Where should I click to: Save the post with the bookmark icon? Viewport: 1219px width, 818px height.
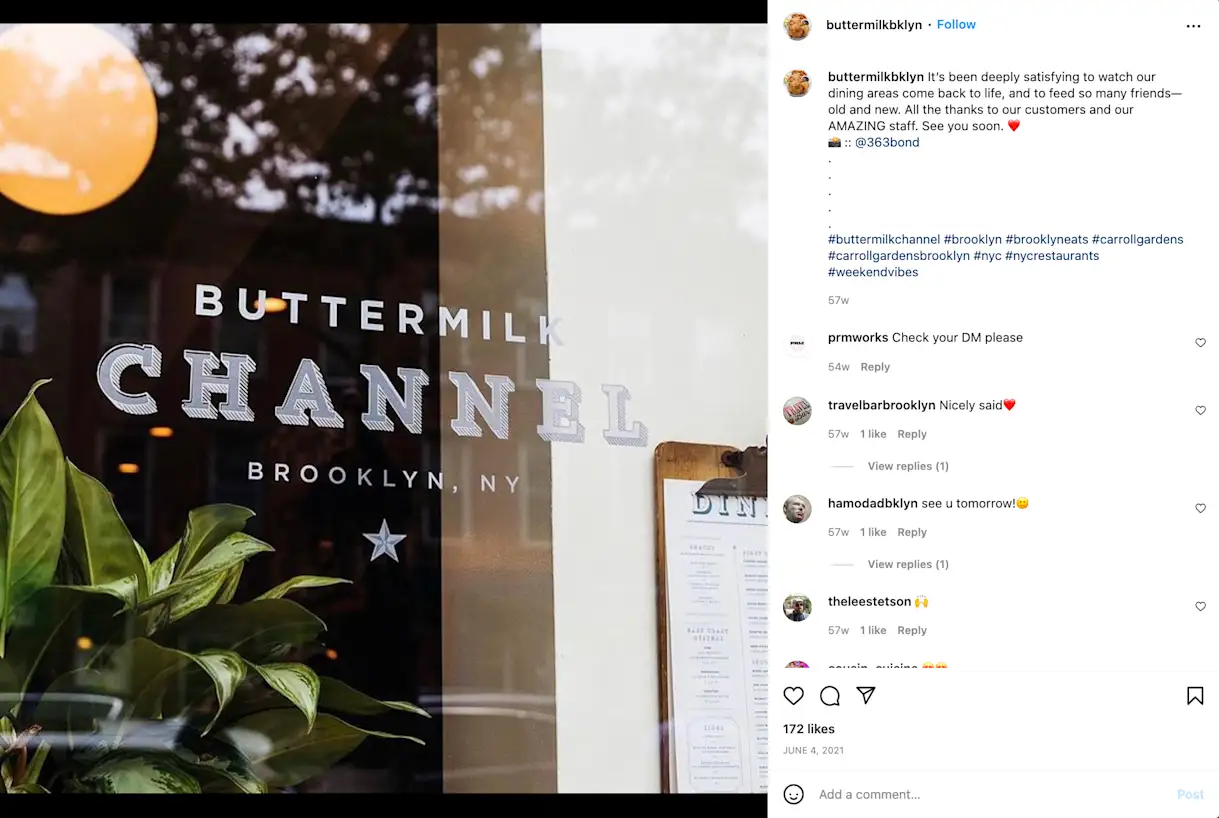pos(1195,696)
